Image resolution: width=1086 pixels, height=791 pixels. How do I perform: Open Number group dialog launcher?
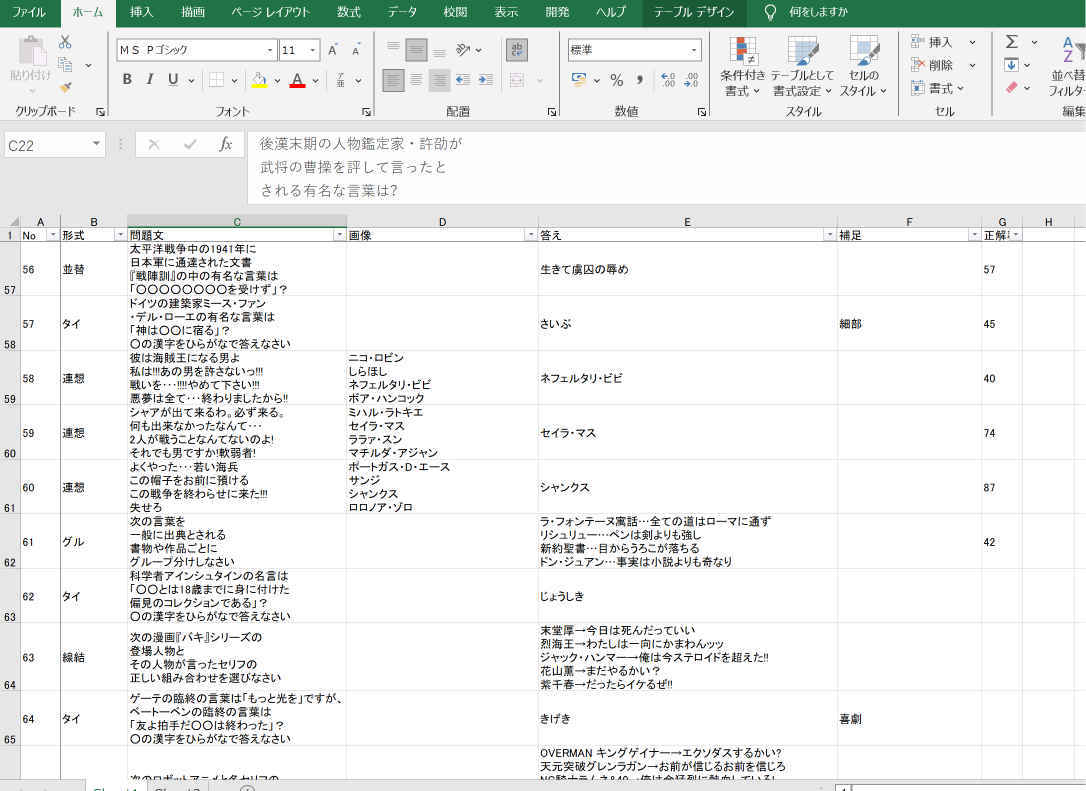(702, 112)
